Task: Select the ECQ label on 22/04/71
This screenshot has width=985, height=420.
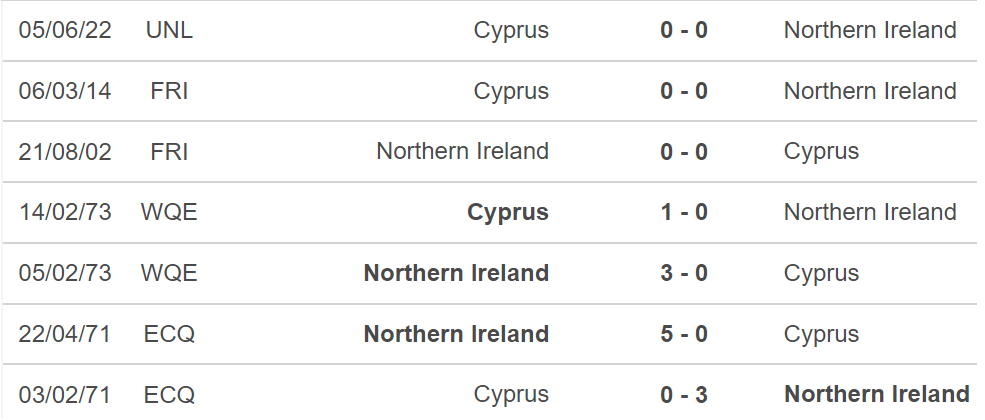Action: pyautogui.click(x=169, y=334)
